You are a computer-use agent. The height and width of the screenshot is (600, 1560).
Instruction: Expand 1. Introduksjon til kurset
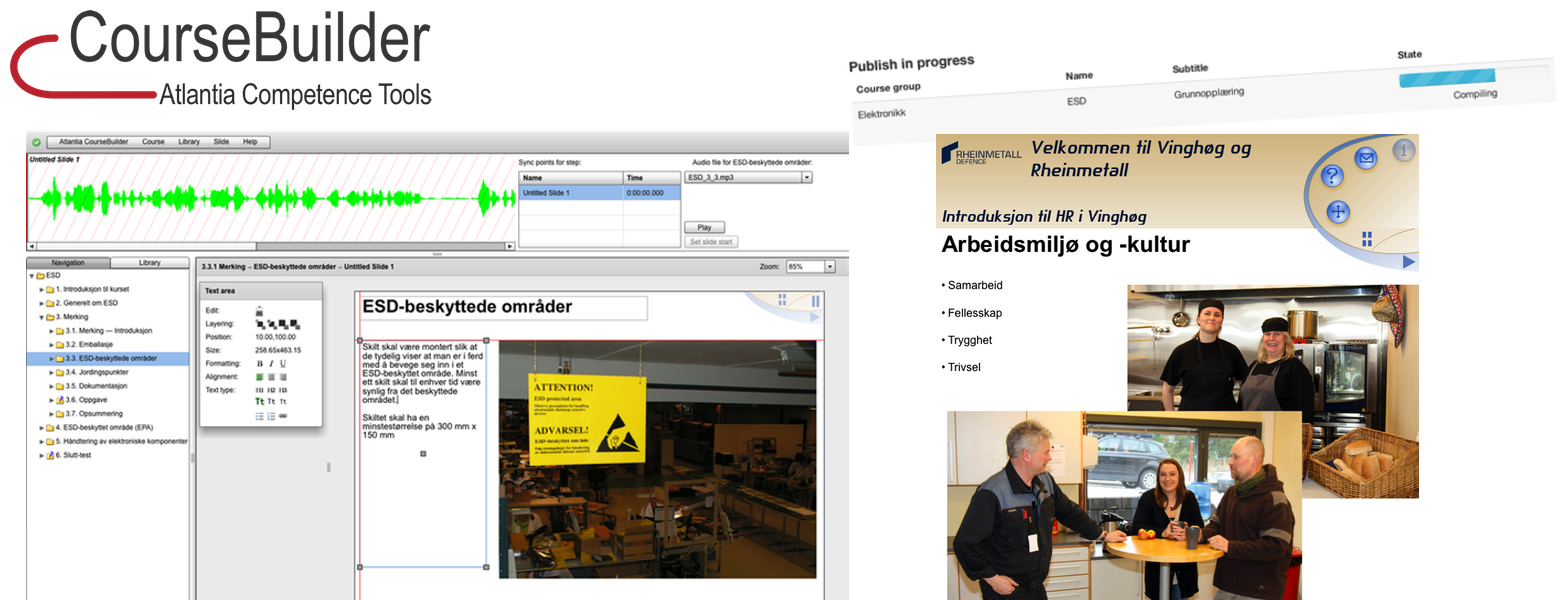(x=41, y=289)
